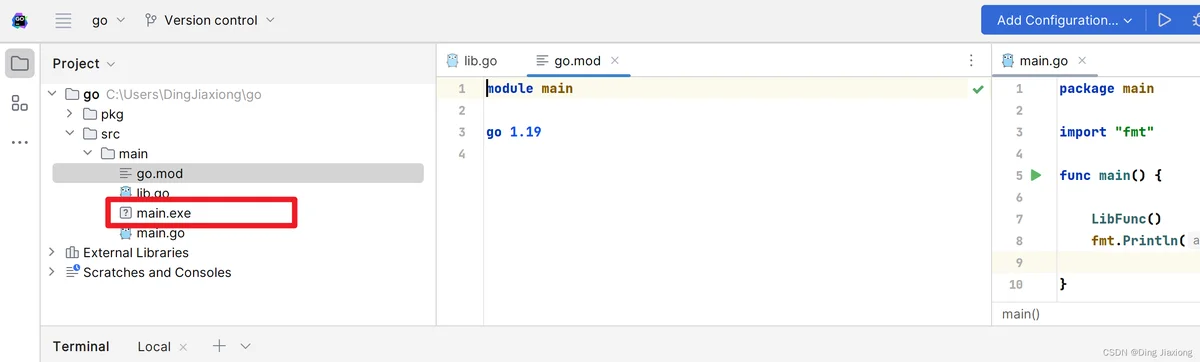Collapse the src folder
Image resolution: width=1200 pixels, height=362 pixels.
[x=69, y=133]
